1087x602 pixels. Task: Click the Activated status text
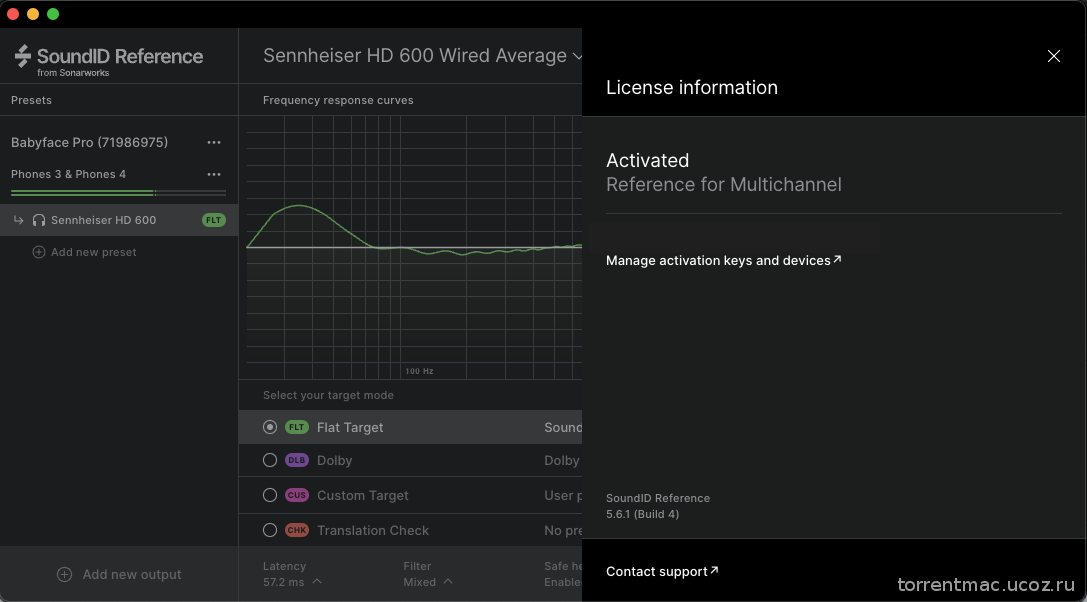[647, 160]
